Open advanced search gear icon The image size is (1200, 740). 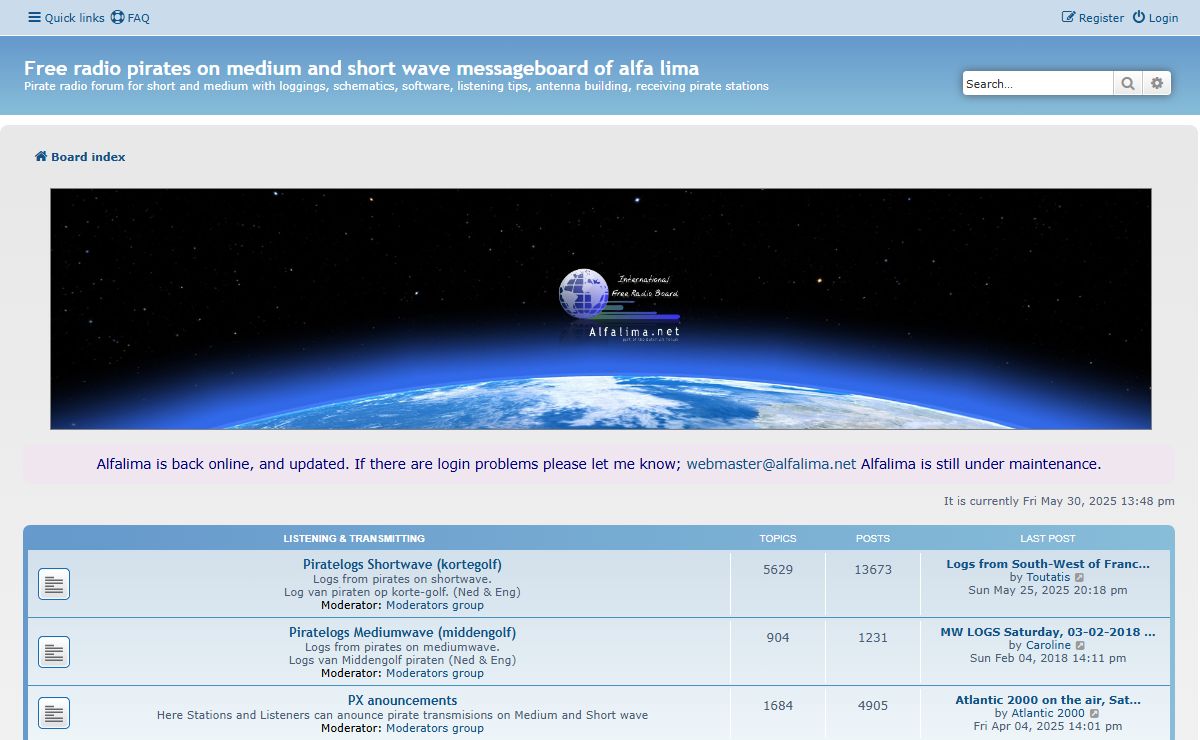pyautogui.click(x=1157, y=84)
